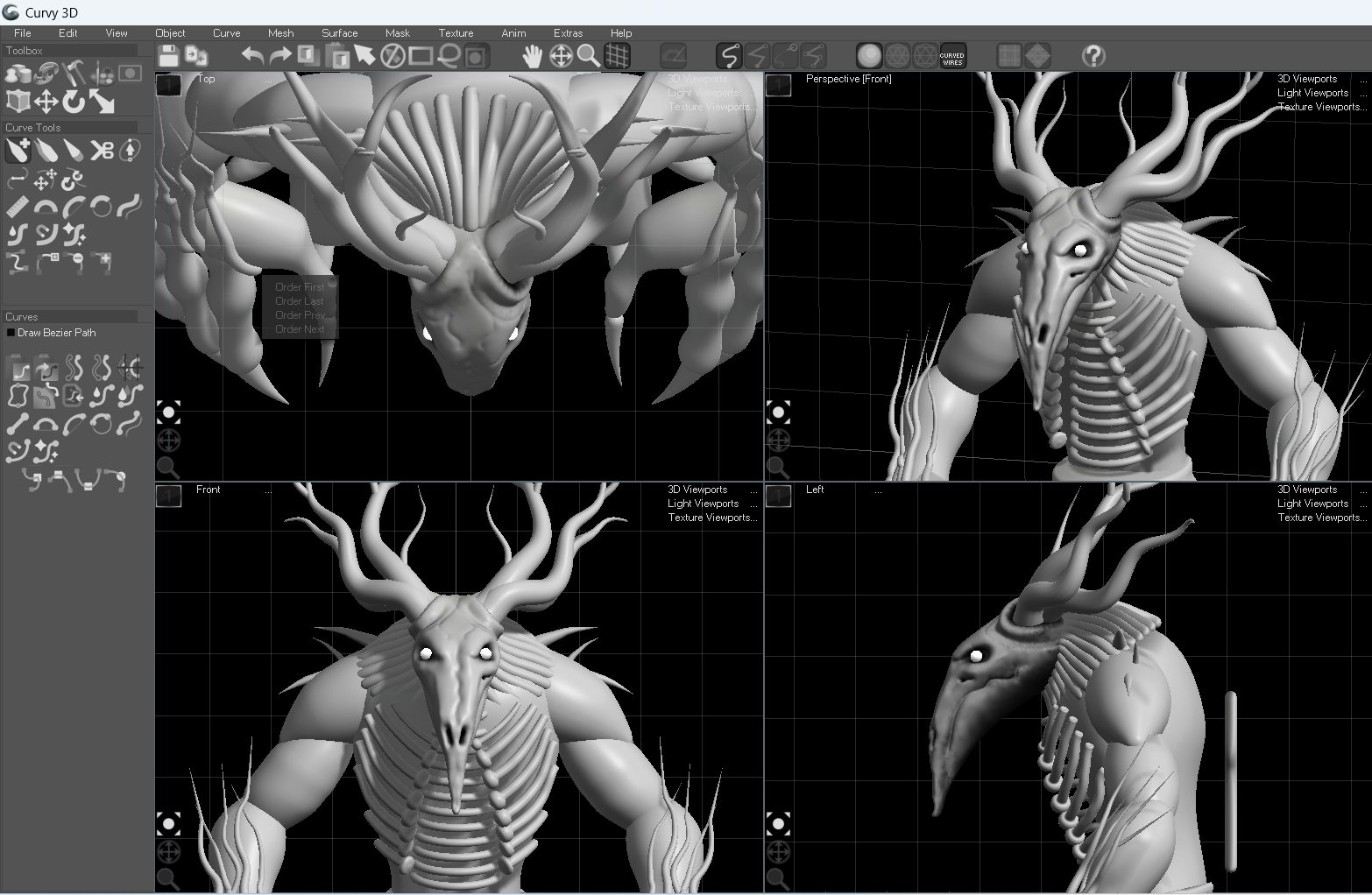The image size is (1372, 895).
Task: Click the circle curve tool in Curve Tools
Action: [x=102, y=207]
